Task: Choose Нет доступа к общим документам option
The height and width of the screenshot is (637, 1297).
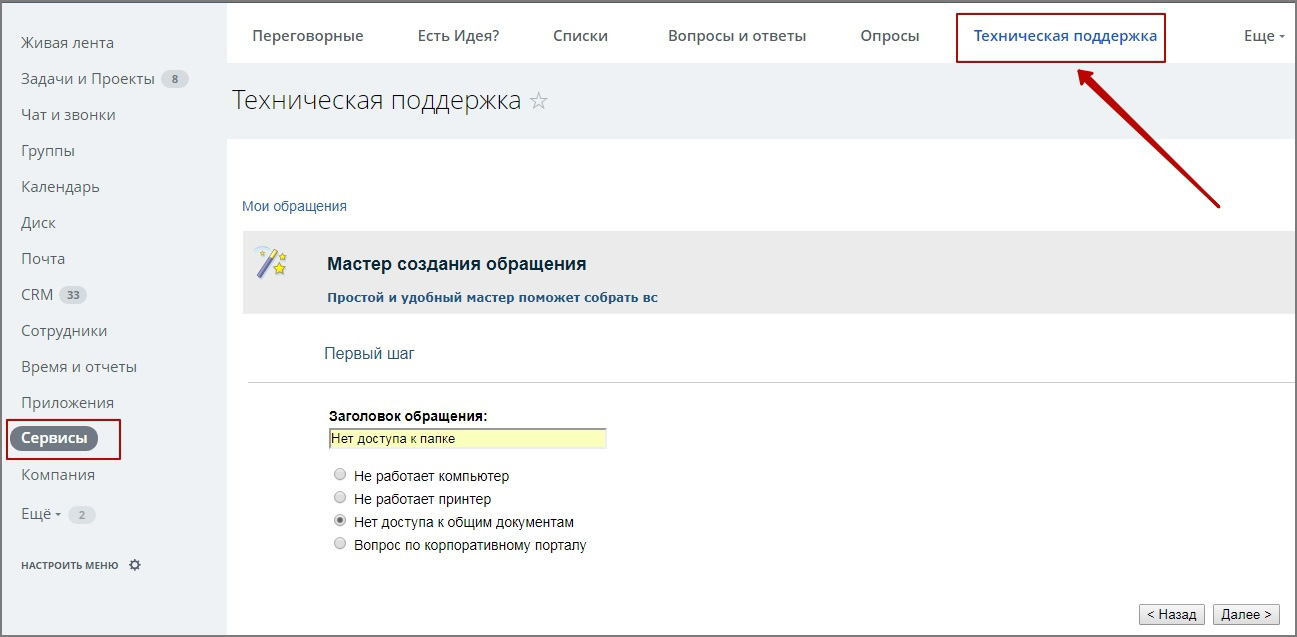Action: pyautogui.click(x=340, y=521)
